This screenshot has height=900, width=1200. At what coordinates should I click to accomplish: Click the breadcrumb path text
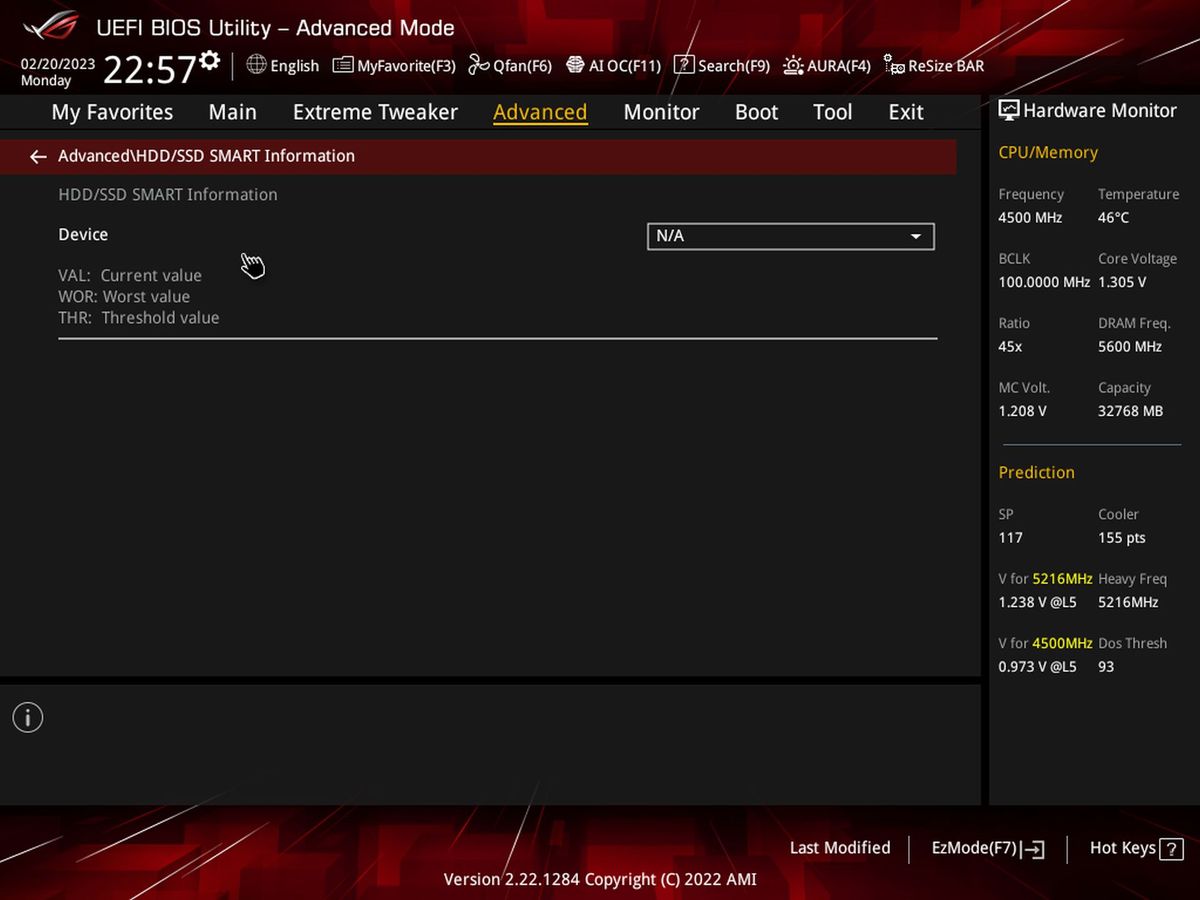click(x=206, y=156)
